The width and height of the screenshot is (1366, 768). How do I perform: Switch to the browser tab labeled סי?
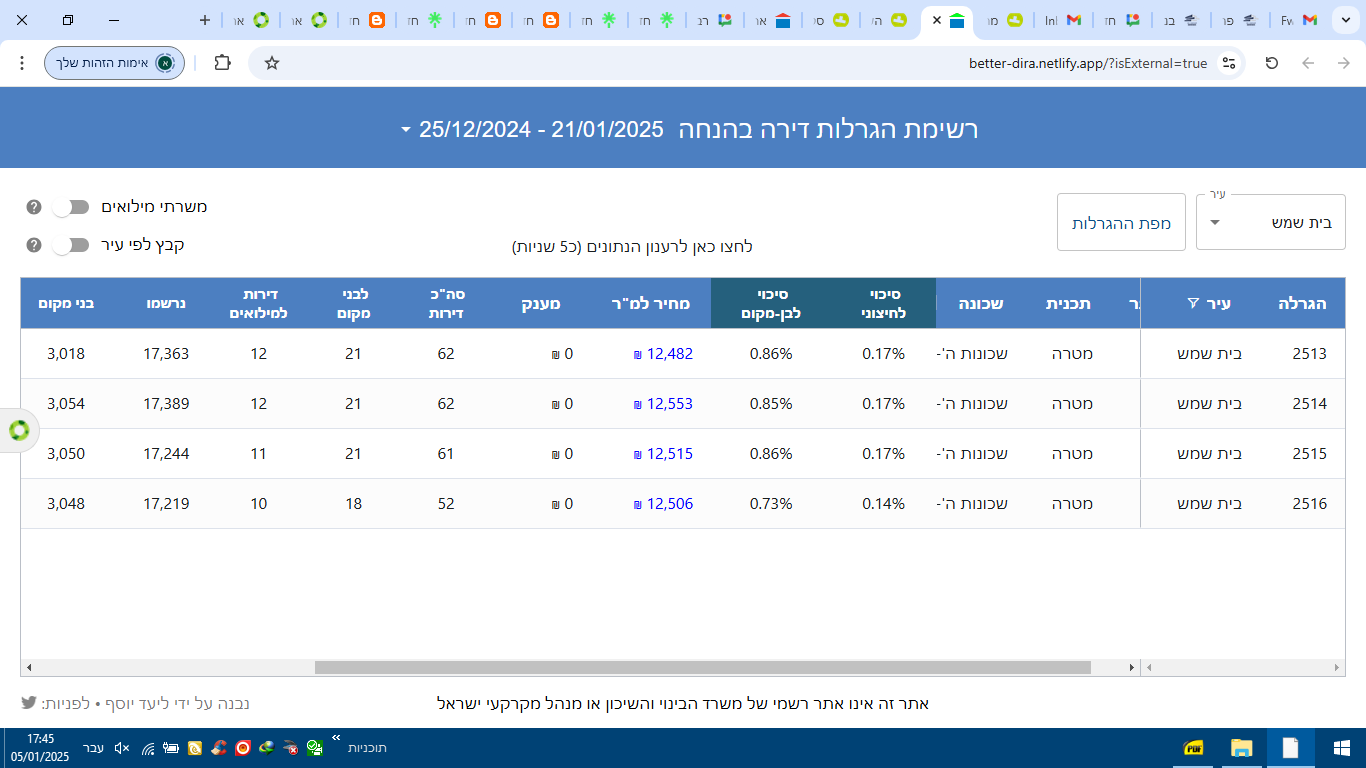(830, 20)
